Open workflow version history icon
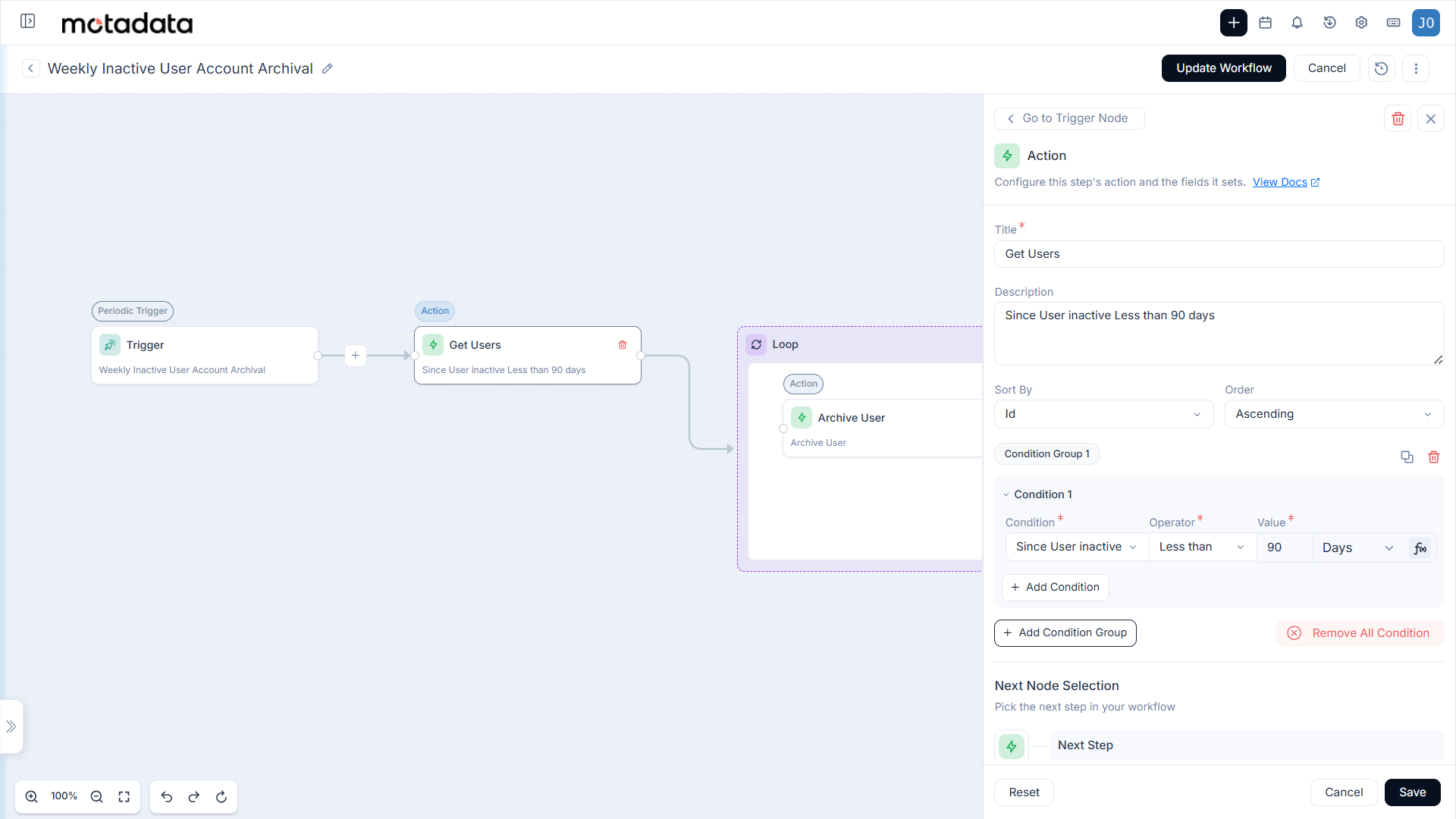 [1381, 68]
